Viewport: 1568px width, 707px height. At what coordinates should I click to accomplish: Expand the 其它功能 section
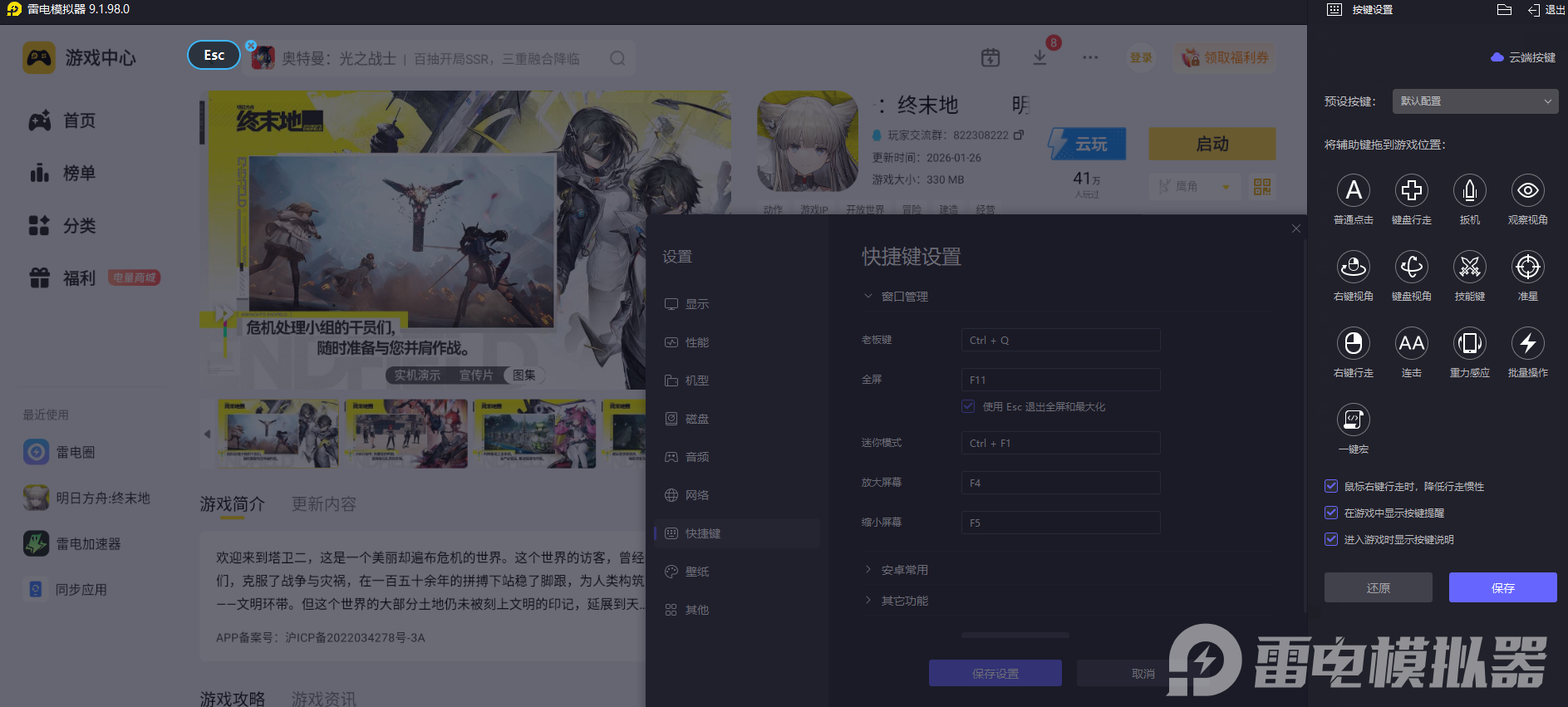[896, 601]
